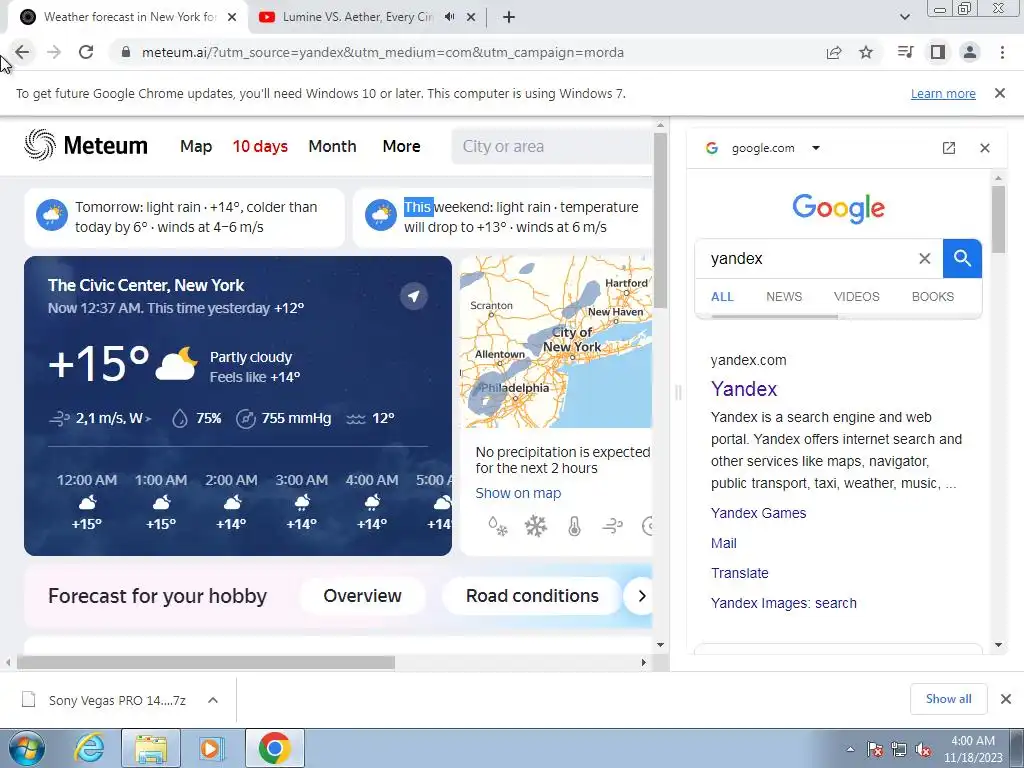Open a new tab with plus button
The width and height of the screenshot is (1024, 768).
509,17
